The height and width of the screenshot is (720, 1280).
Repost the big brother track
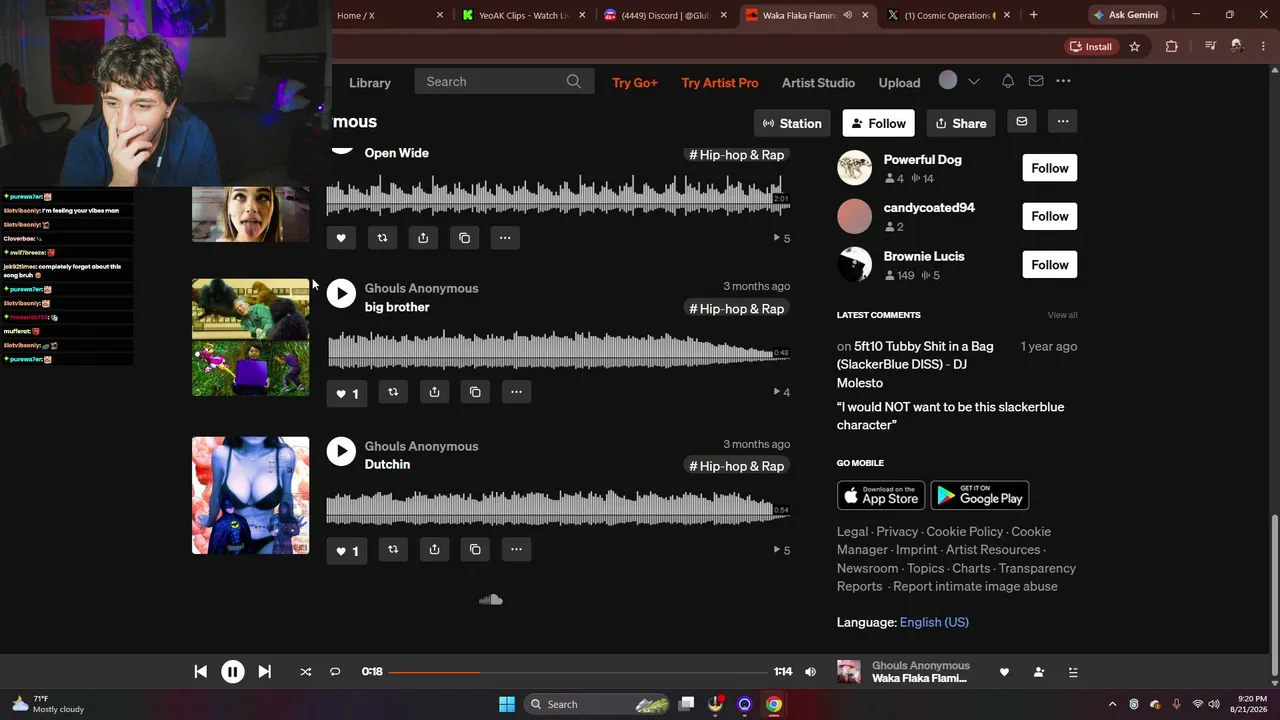pos(393,392)
